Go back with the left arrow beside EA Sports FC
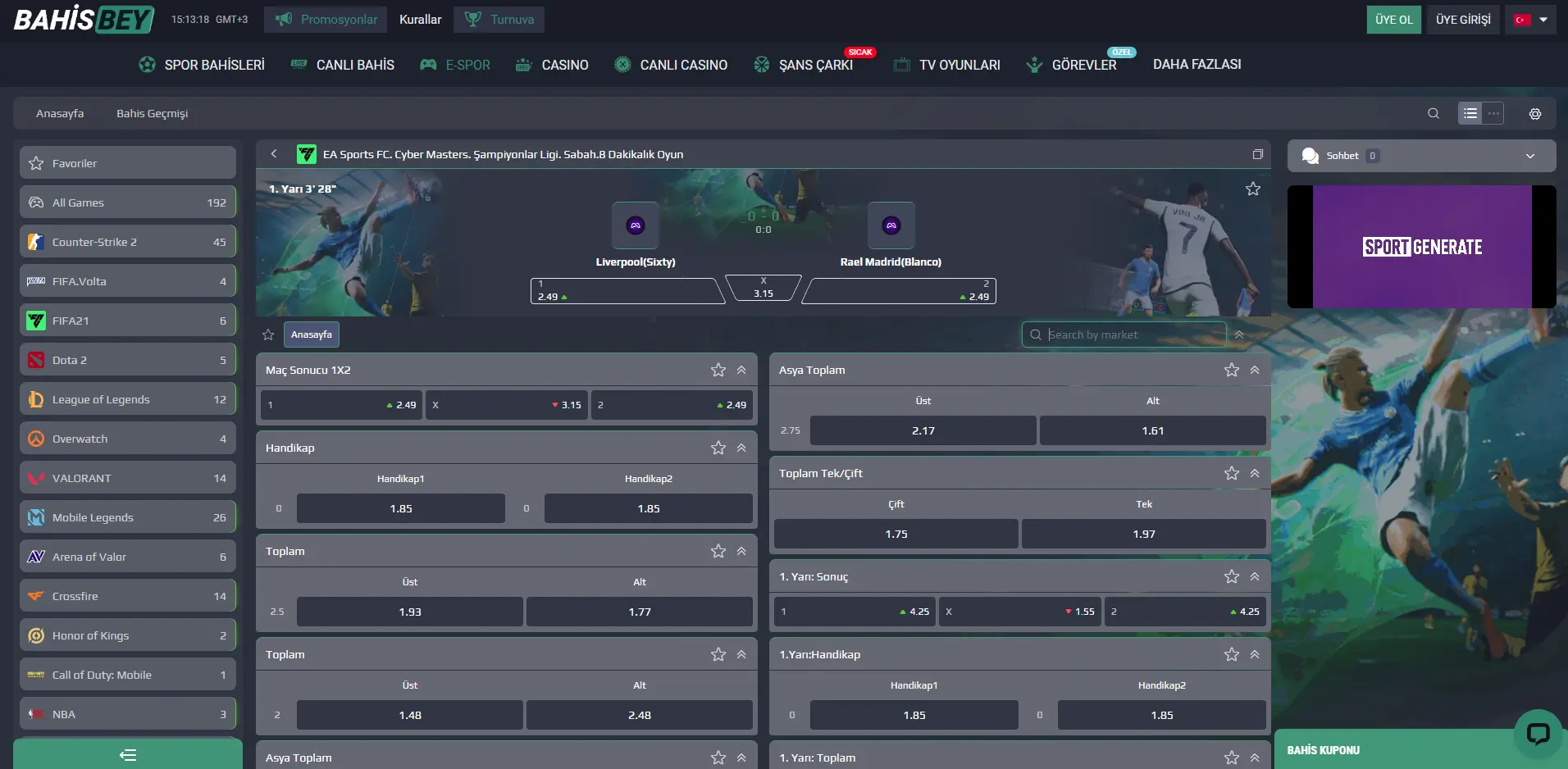The width and height of the screenshot is (1568, 769). [x=274, y=153]
